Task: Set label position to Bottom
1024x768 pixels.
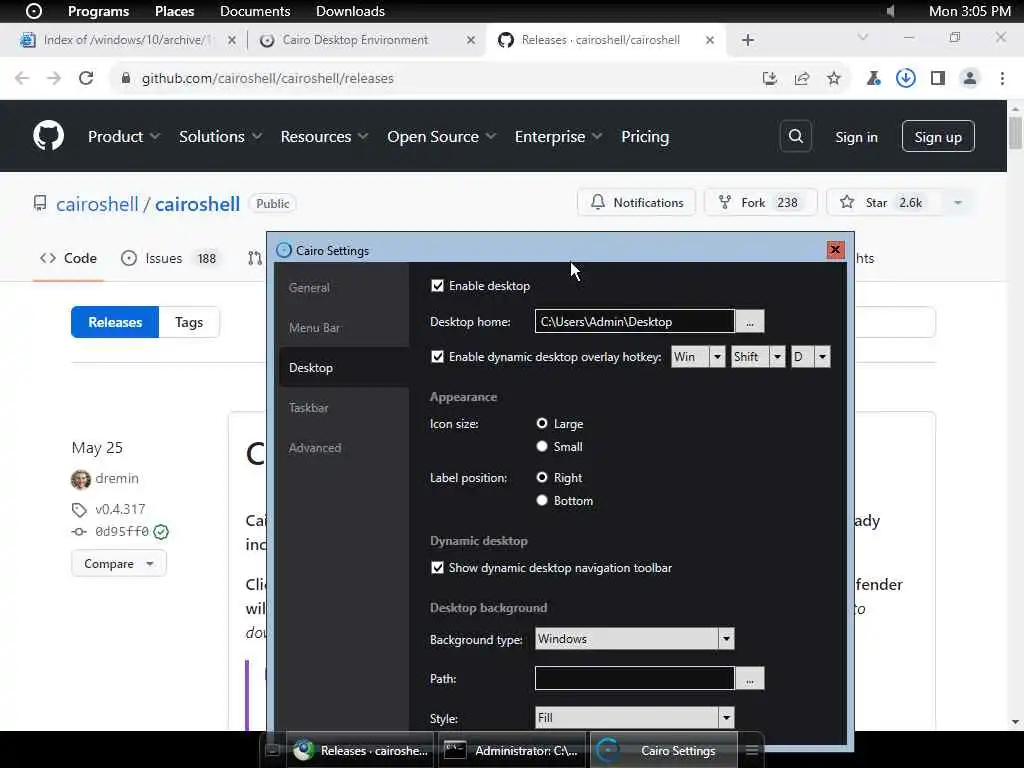Action: tap(541, 500)
